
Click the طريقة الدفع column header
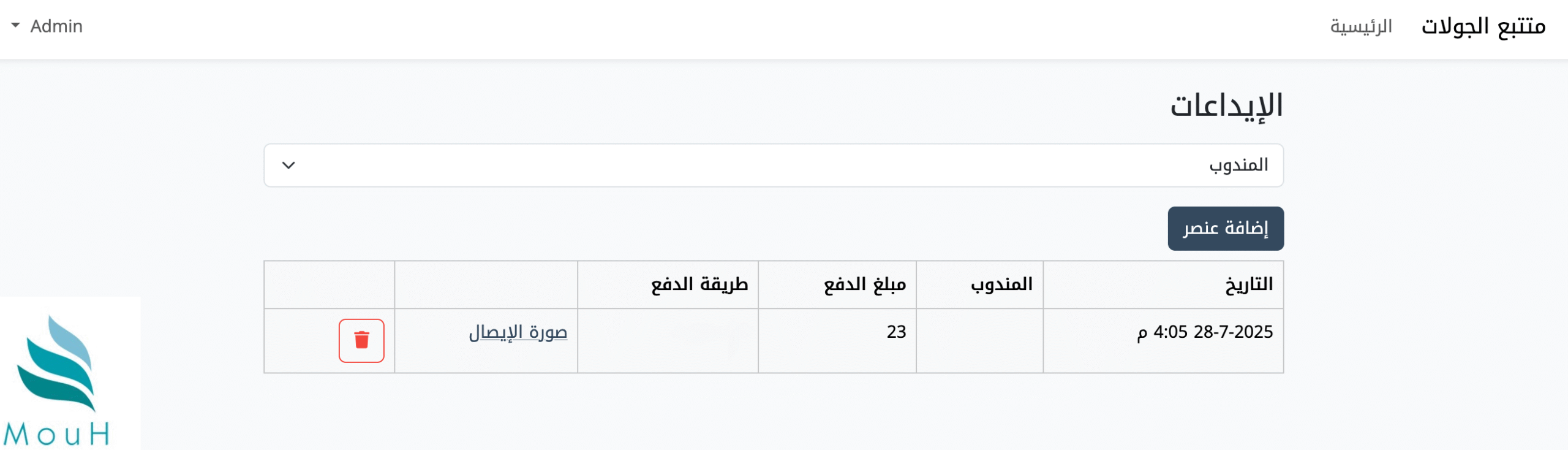(x=699, y=284)
